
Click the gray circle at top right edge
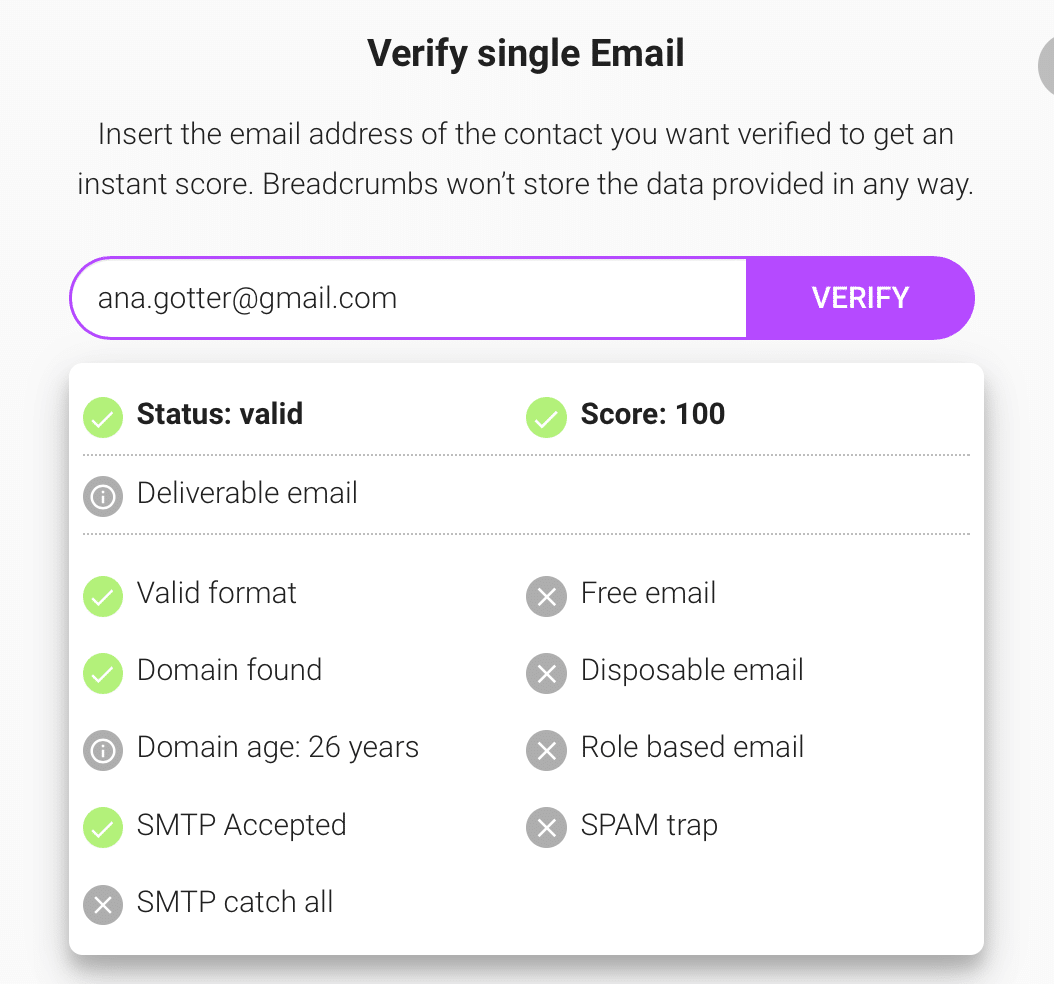(x=1046, y=66)
